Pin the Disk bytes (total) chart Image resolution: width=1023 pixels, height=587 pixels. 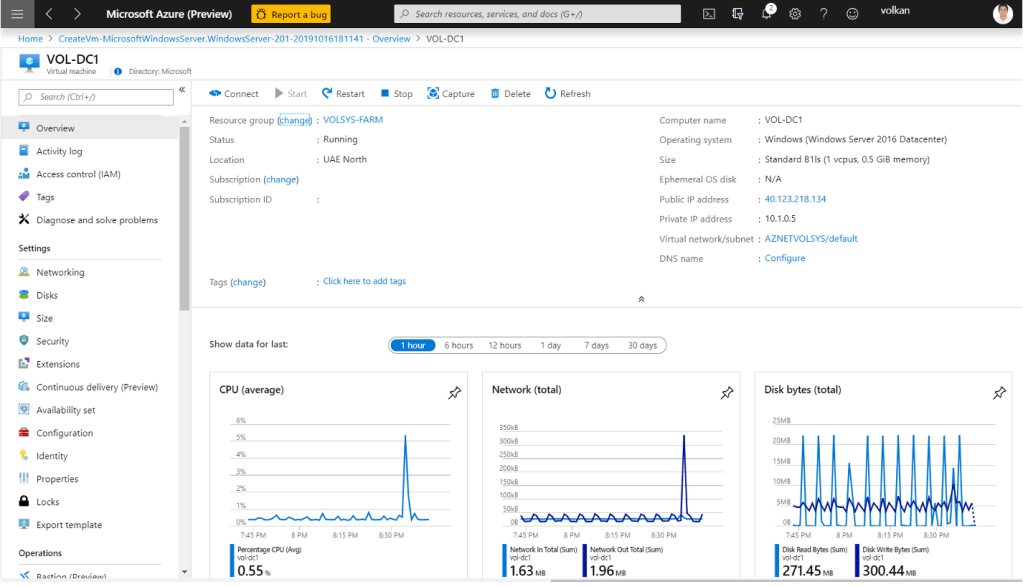point(999,393)
